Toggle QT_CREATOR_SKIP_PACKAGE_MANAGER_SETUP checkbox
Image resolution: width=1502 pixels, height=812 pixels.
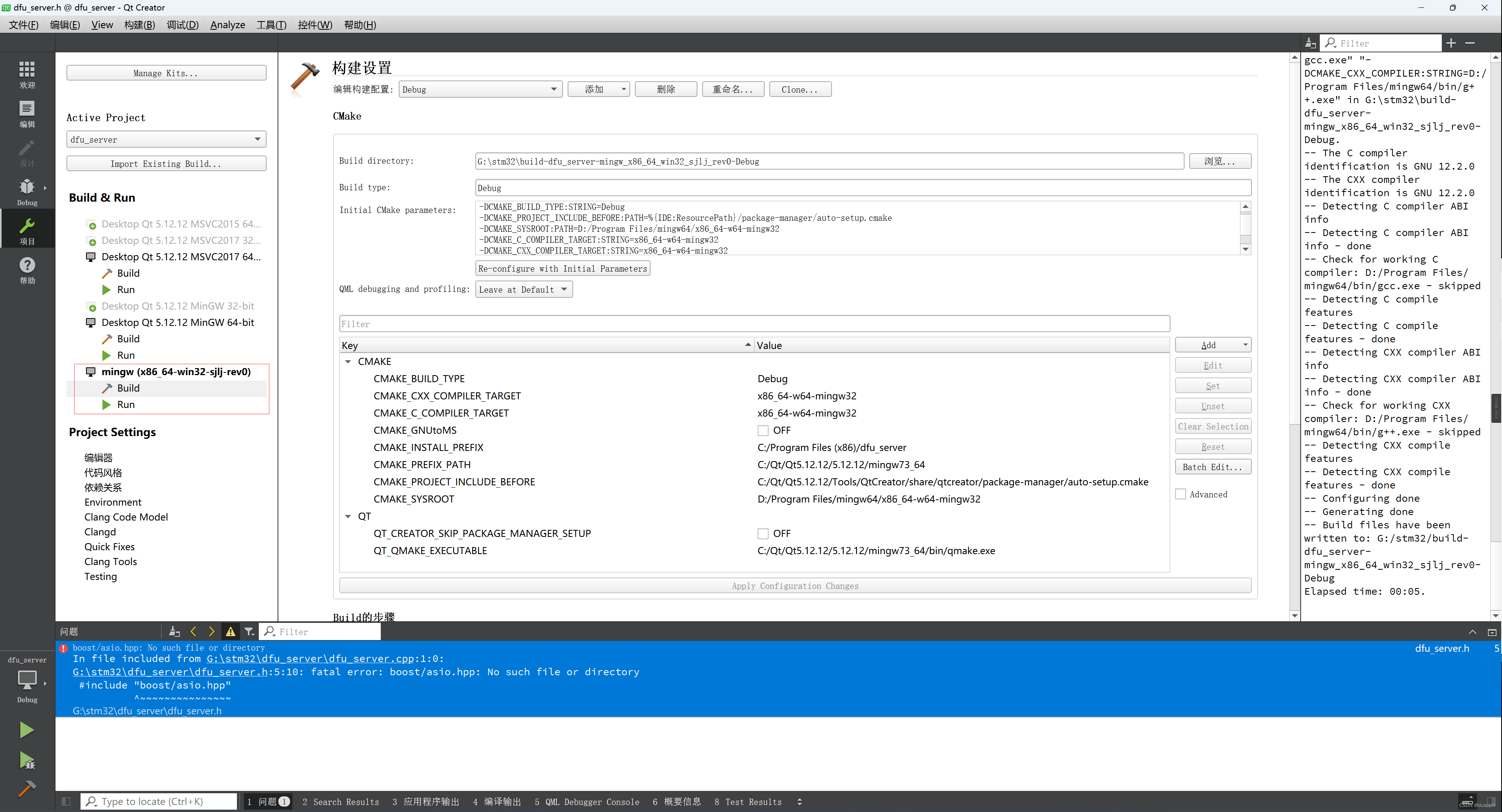click(x=763, y=533)
